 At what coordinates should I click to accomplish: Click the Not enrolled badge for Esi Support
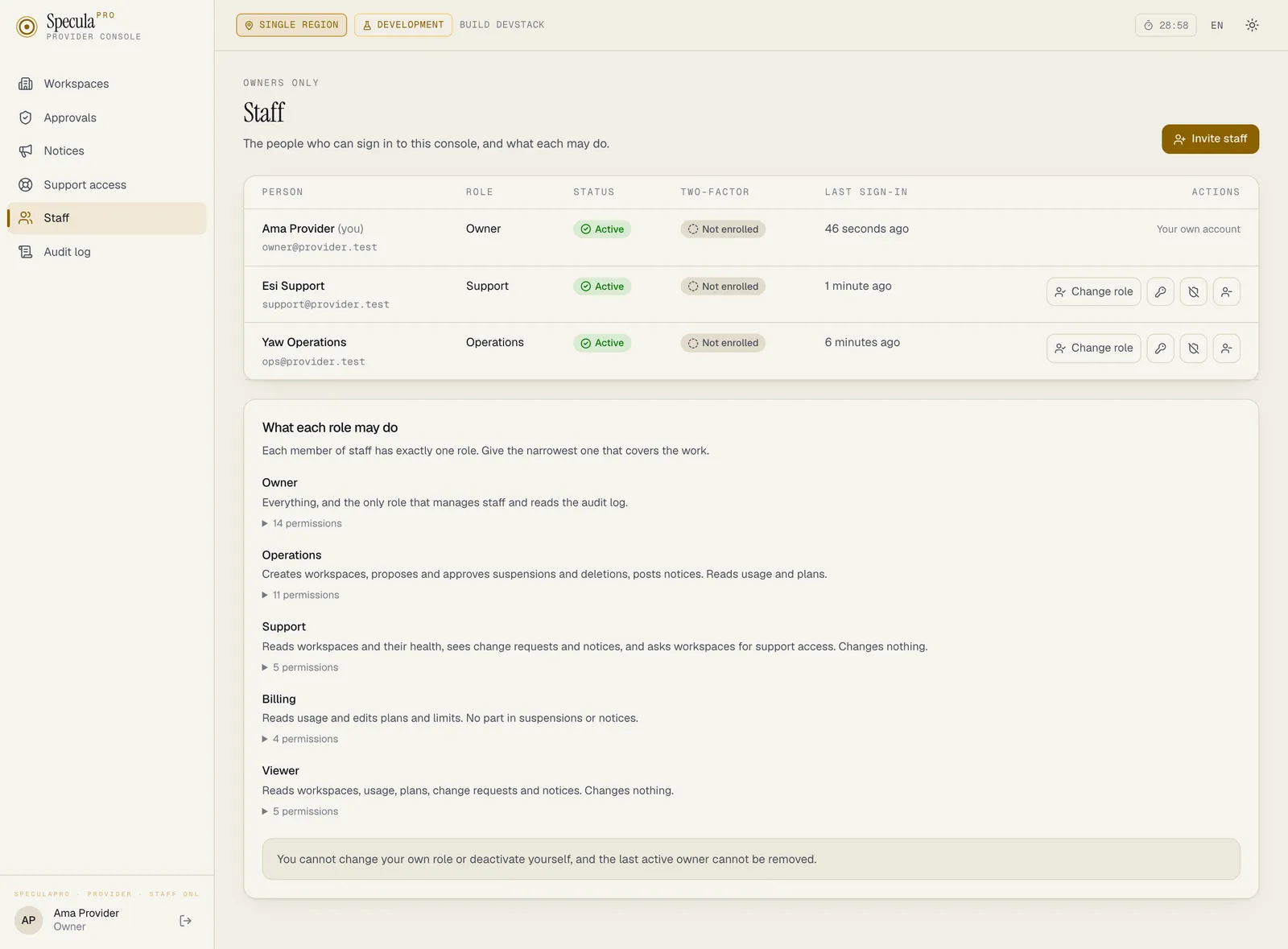pyautogui.click(x=723, y=287)
